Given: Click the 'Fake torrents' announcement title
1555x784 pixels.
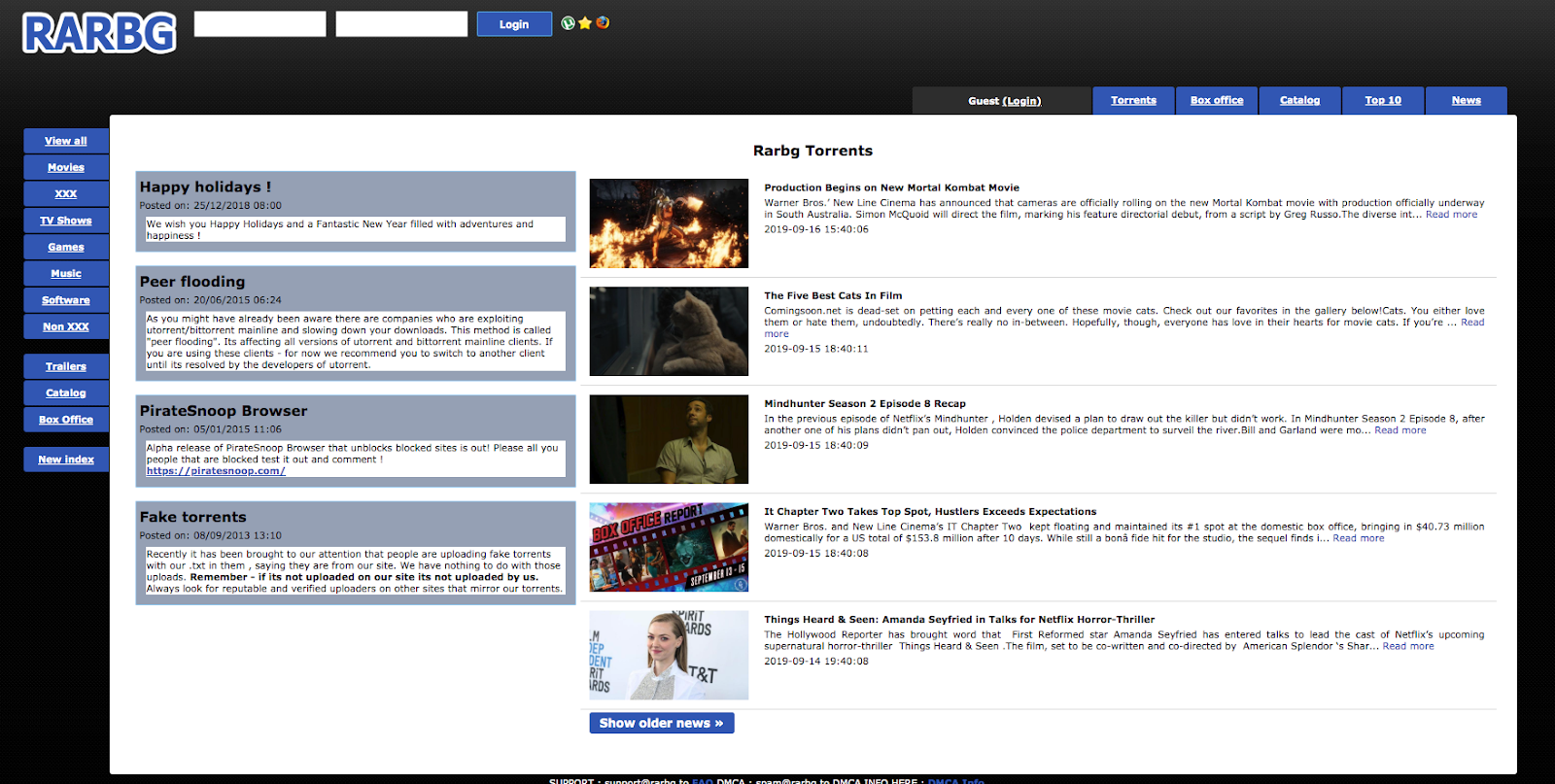Looking at the screenshot, I should pos(193,517).
